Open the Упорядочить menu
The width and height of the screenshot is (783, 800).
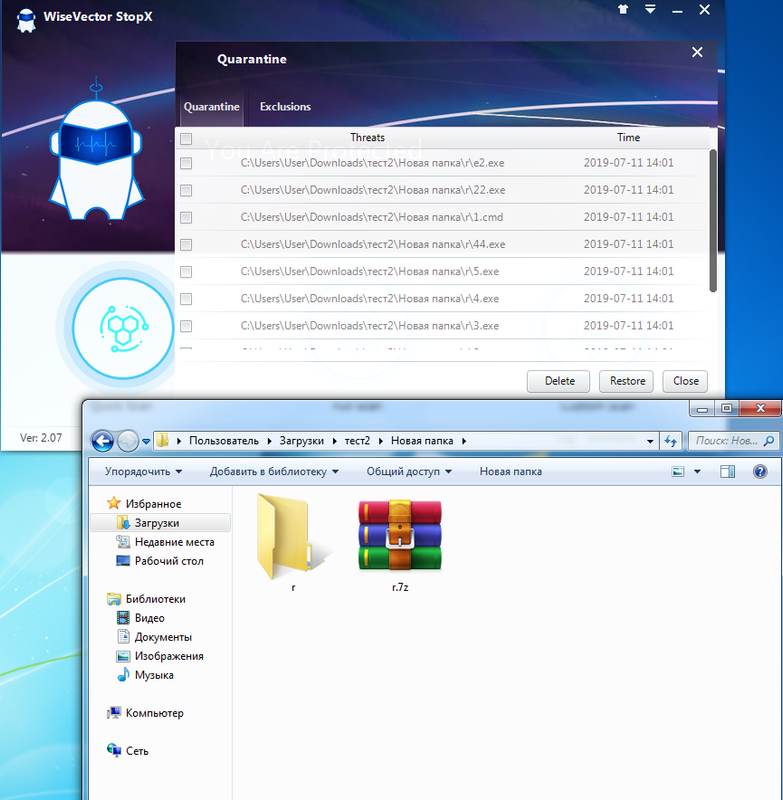143,471
